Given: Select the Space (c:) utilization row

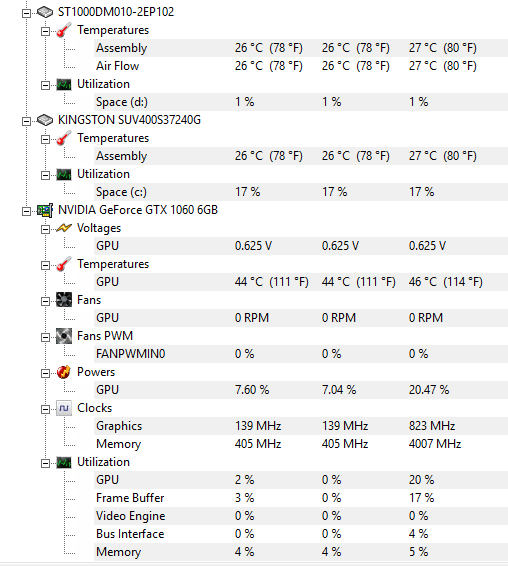Looking at the screenshot, I should [301, 192].
